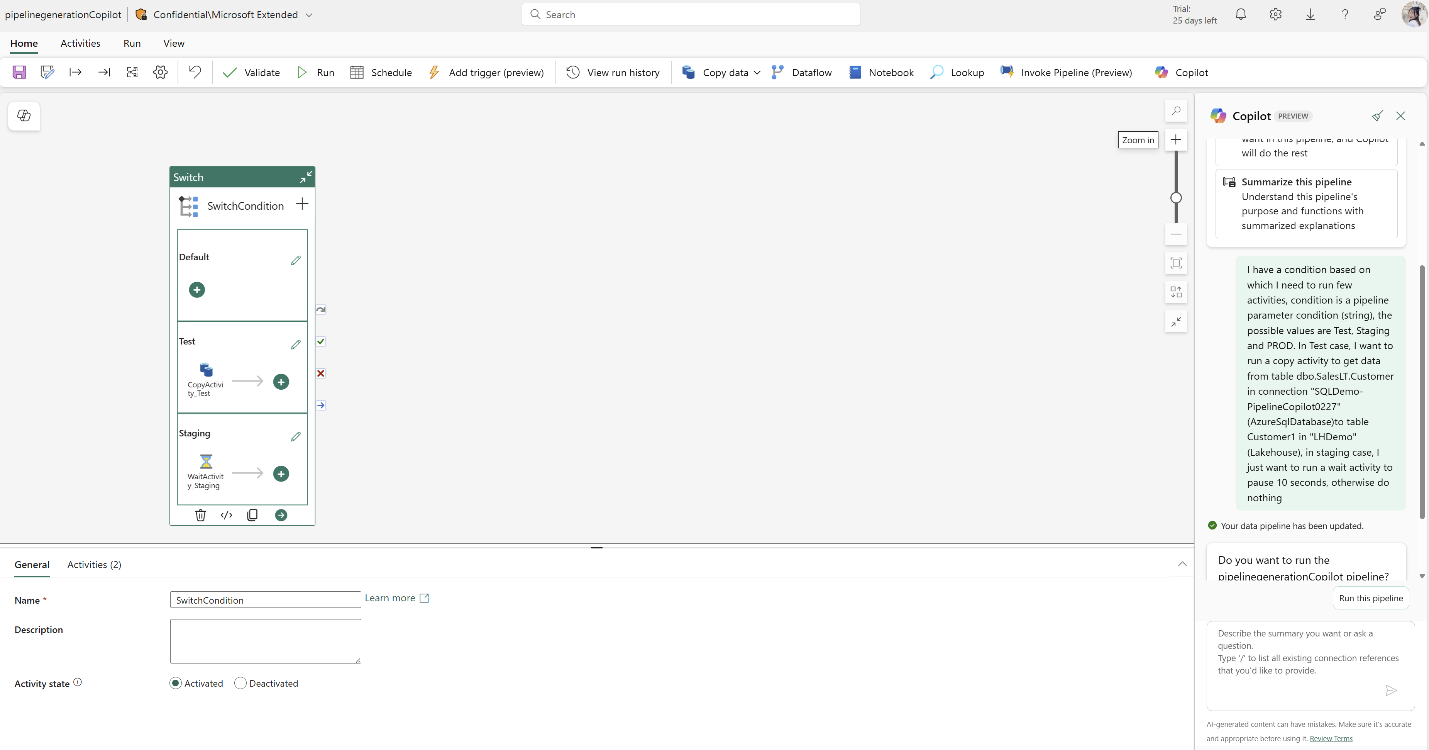Open pipeline settings gear icon

coord(160,72)
